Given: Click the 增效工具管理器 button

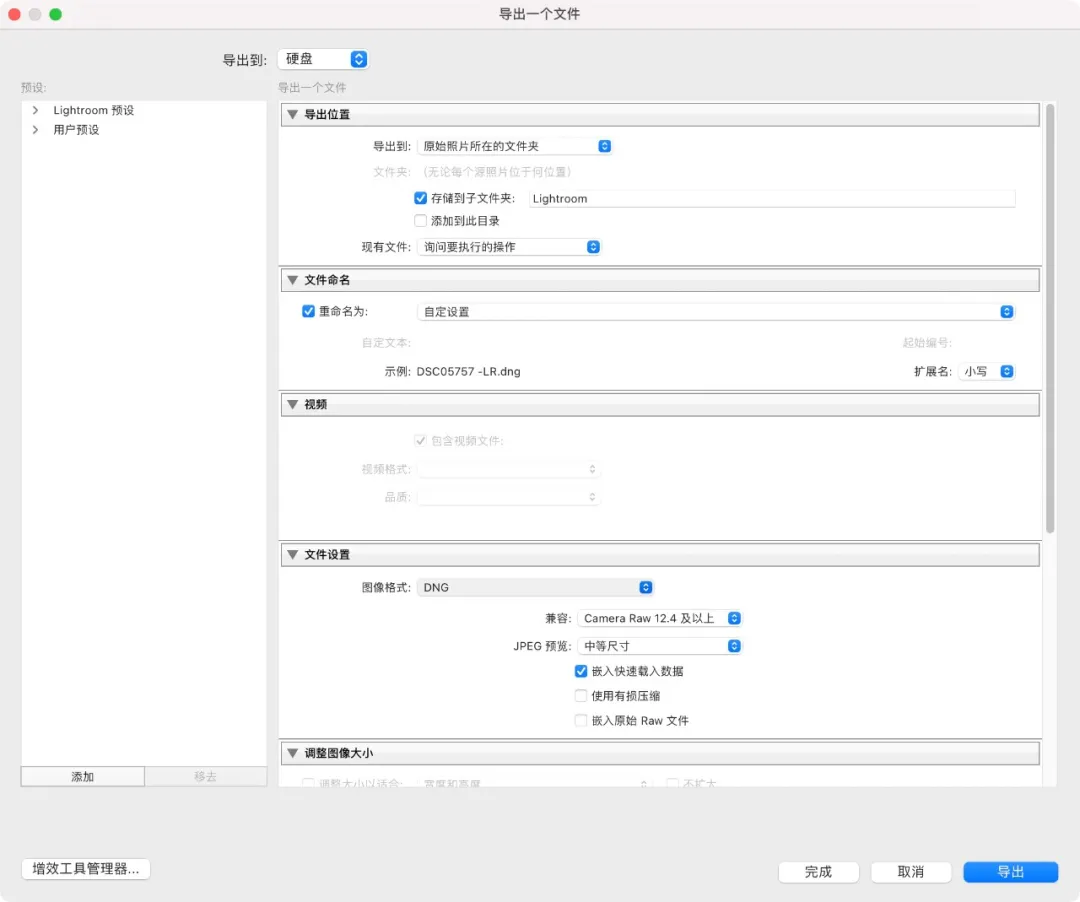Looking at the screenshot, I should 86,869.
